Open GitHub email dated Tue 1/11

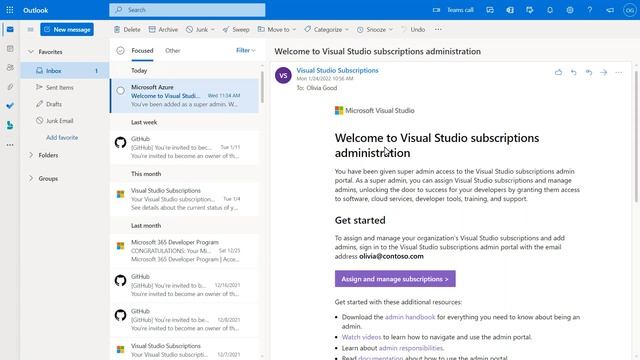(184, 147)
